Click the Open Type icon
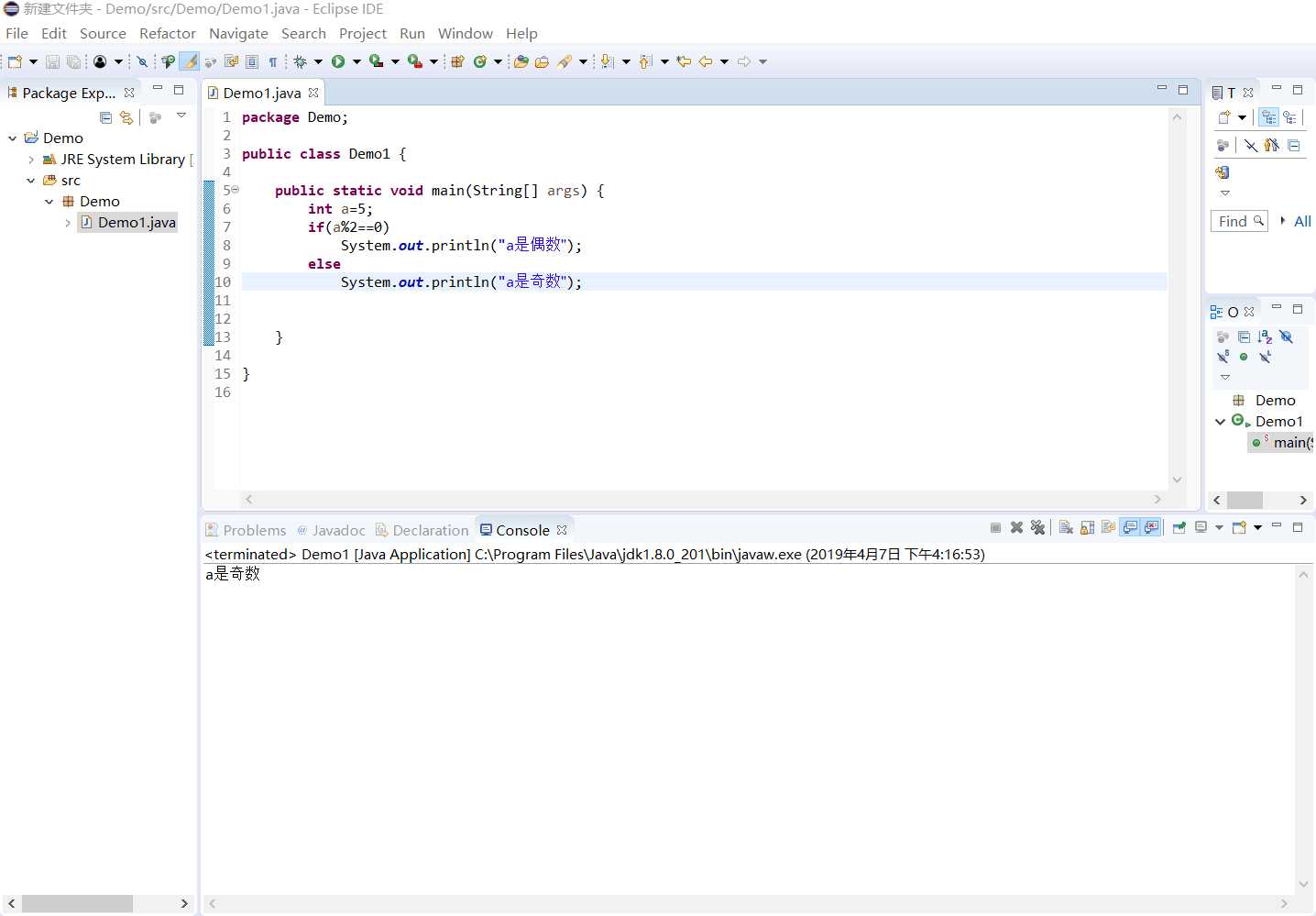Image resolution: width=1316 pixels, height=916 pixels. click(x=521, y=61)
